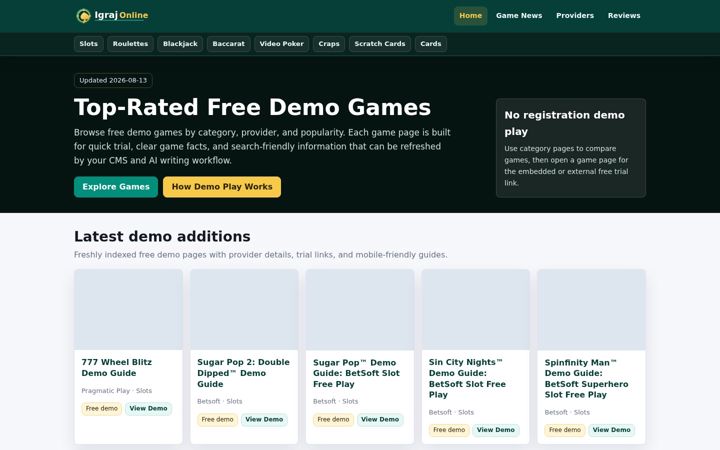
Task: Click the Updated 2026-08-13 badge
Action: 113,80
